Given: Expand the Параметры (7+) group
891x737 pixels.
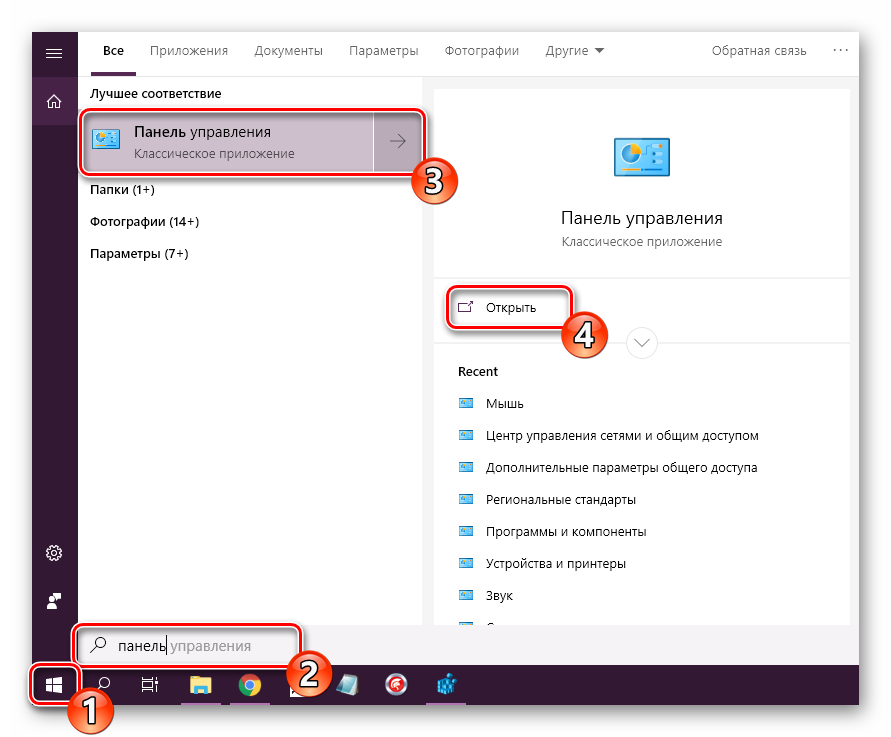Looking at the screenshot, I should (x=139, y=253).
